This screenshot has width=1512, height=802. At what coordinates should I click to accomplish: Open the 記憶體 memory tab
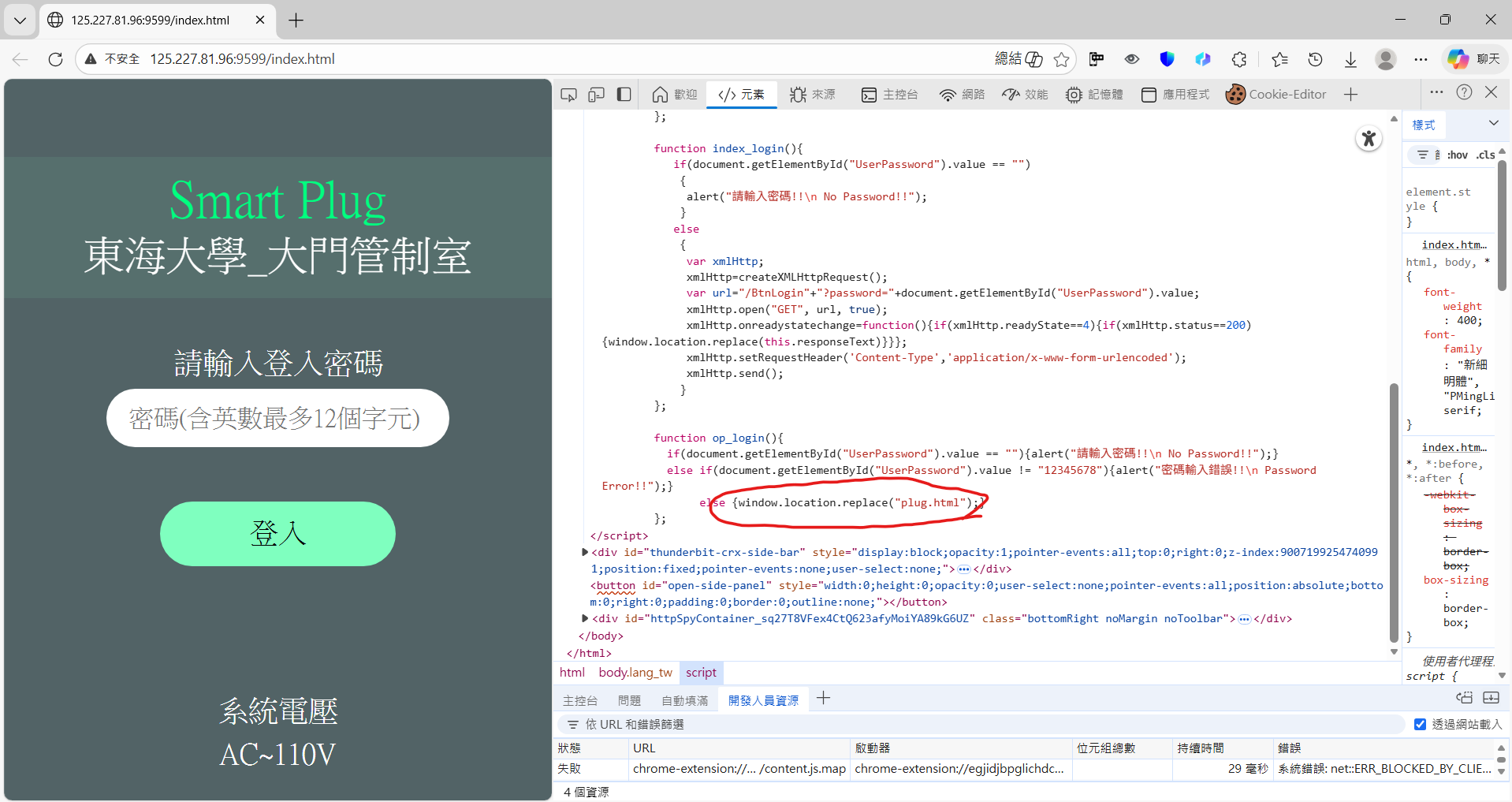pyautogui.click(x=1094, y=95)
